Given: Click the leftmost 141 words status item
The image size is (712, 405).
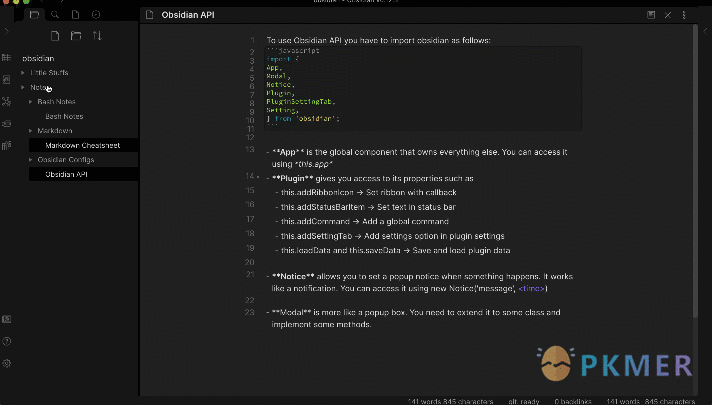Looking at the screenshot, I should click(x=450, y=401).
